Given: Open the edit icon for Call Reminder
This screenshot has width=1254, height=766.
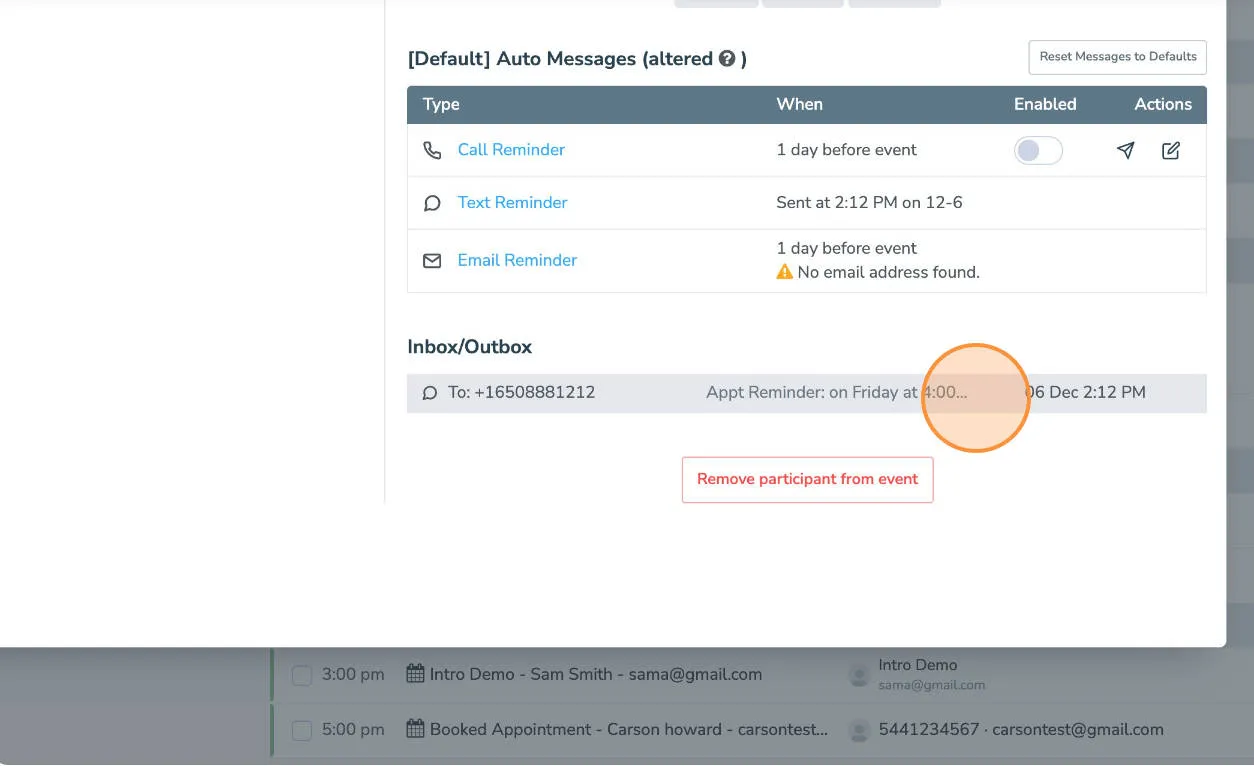Looking at the screenshot, I should (x=1170, y=150).
